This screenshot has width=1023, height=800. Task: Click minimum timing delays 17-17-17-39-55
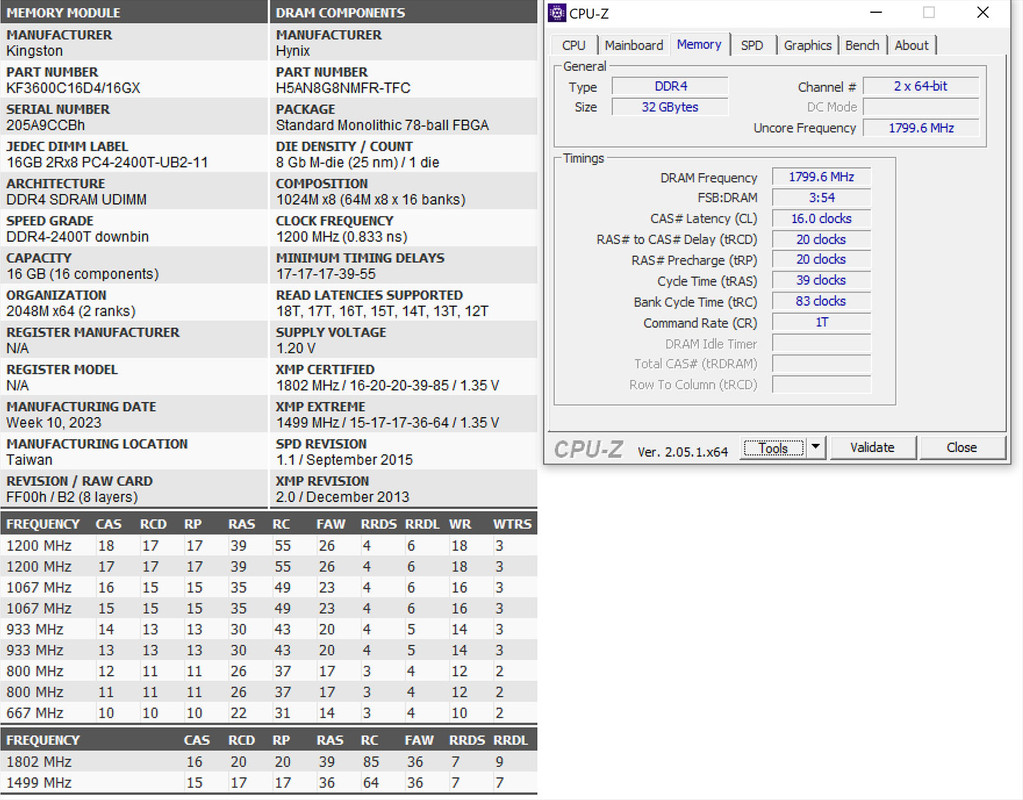point(326,274)
